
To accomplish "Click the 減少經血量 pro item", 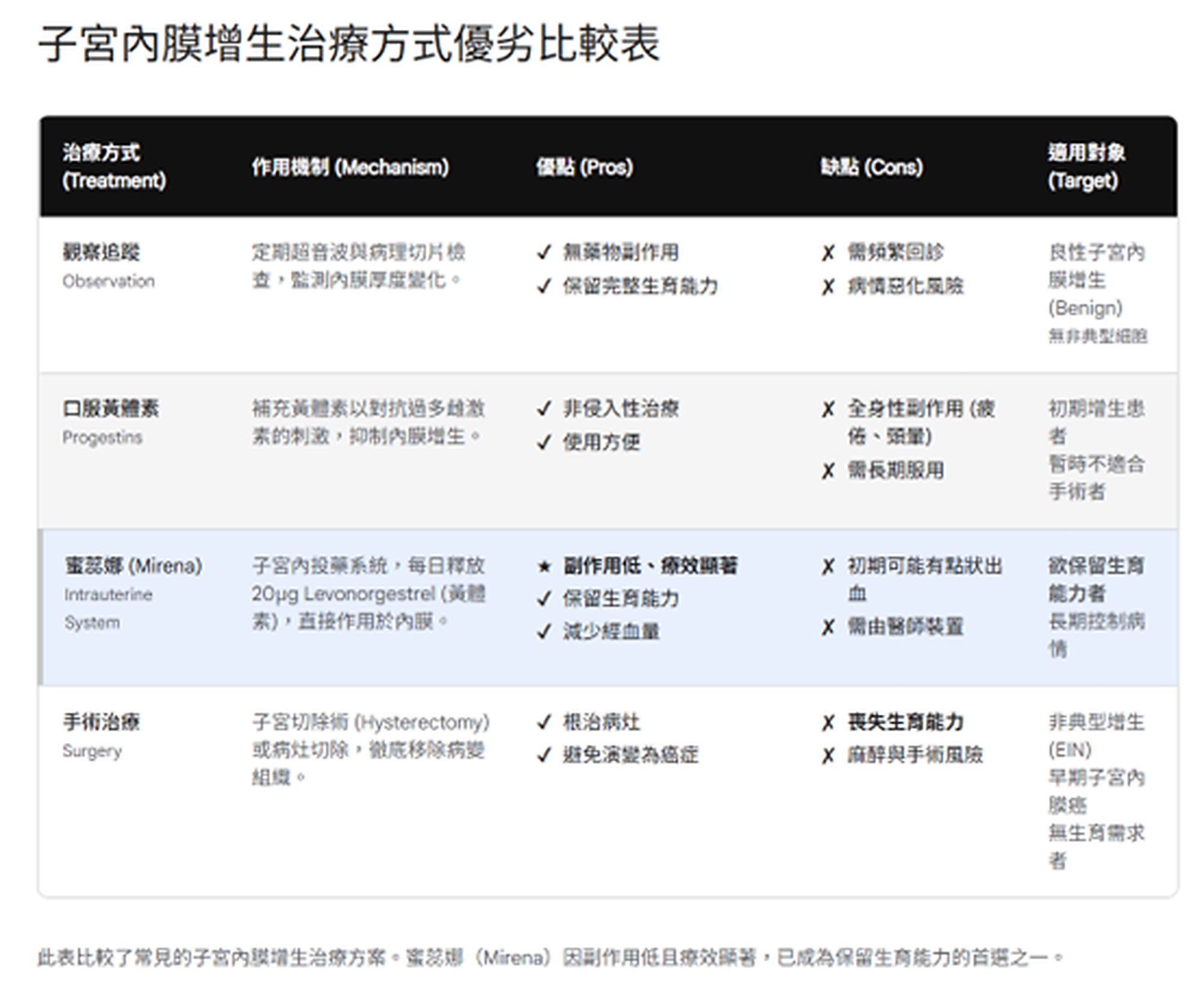I will [611, 631].
